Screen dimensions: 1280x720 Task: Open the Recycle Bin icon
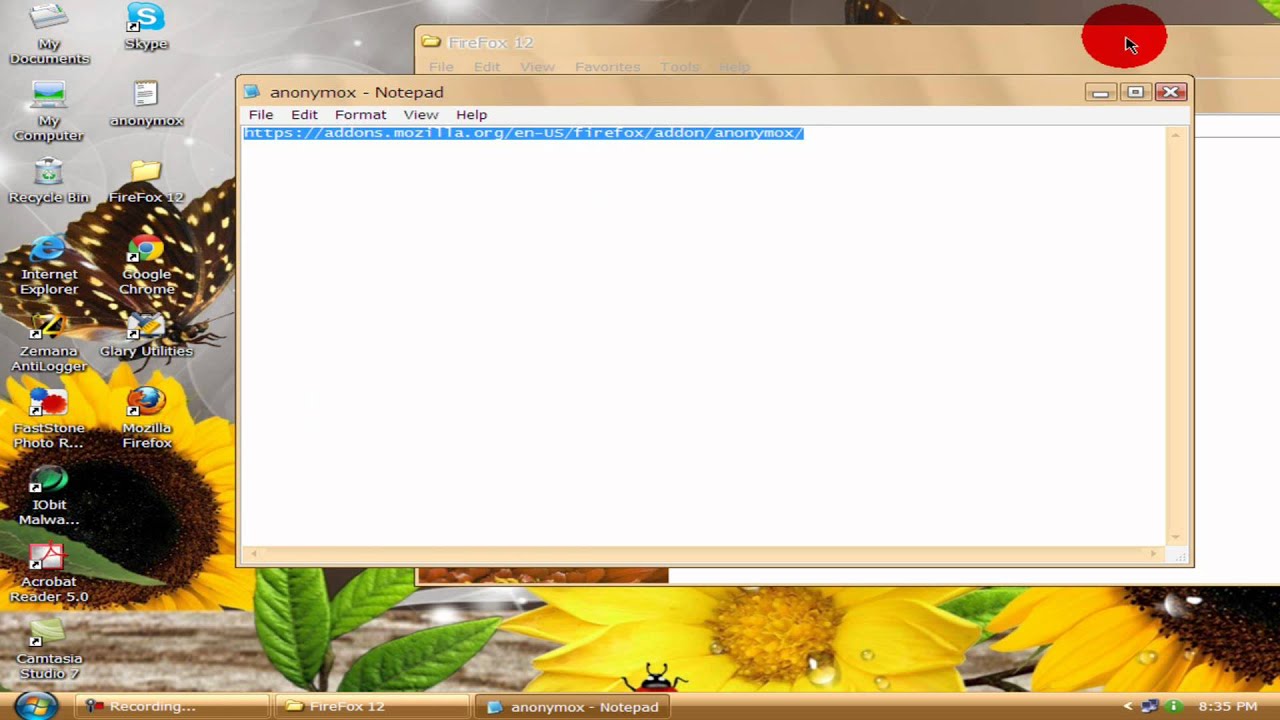pos(48,181)
